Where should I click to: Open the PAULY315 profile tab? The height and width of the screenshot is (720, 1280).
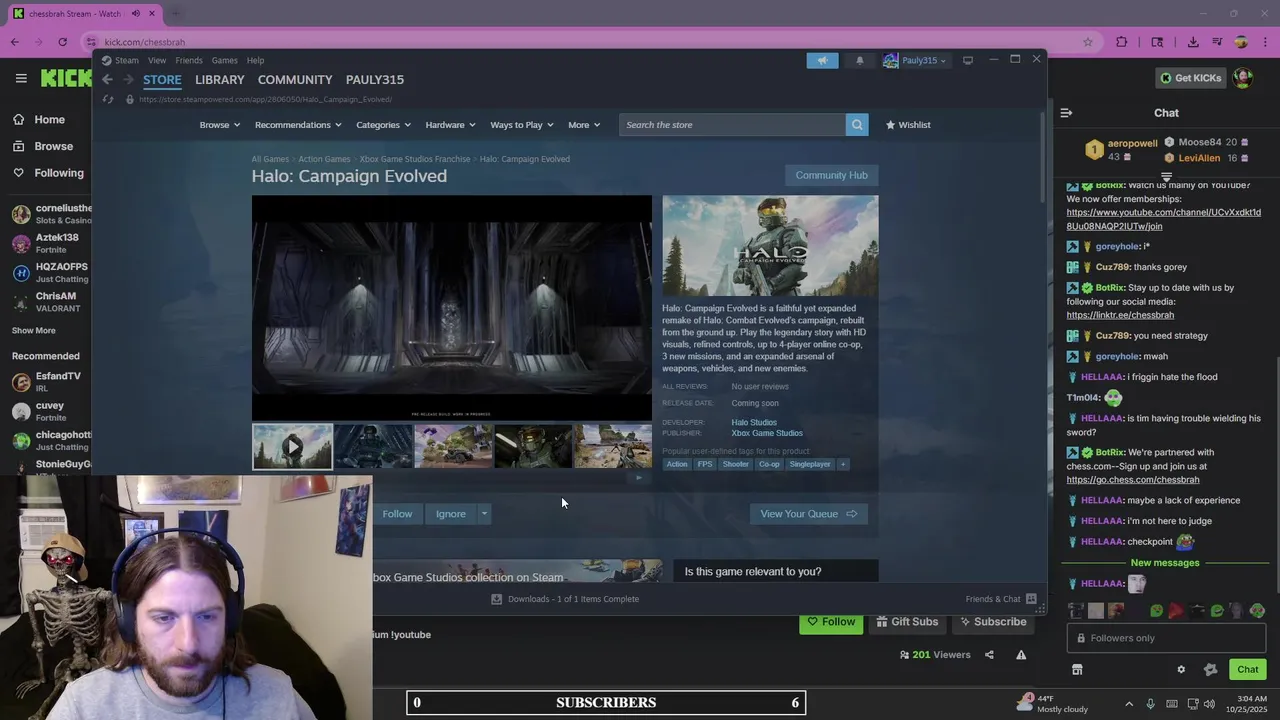click(x=375, y=79)
